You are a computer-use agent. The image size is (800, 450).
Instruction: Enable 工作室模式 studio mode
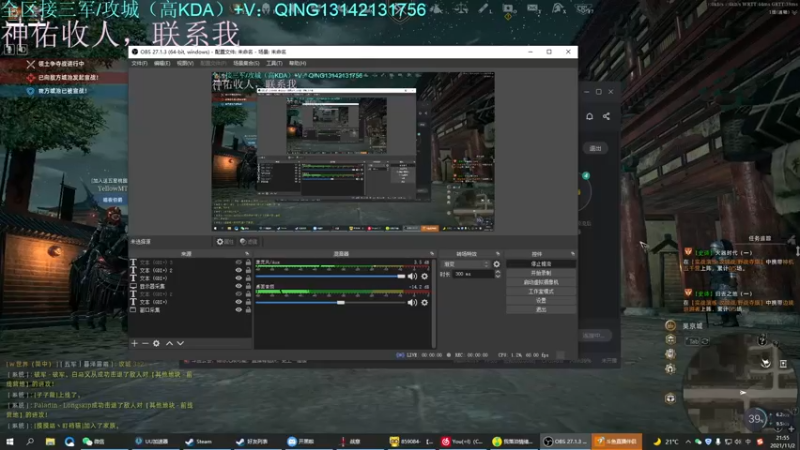541,291
